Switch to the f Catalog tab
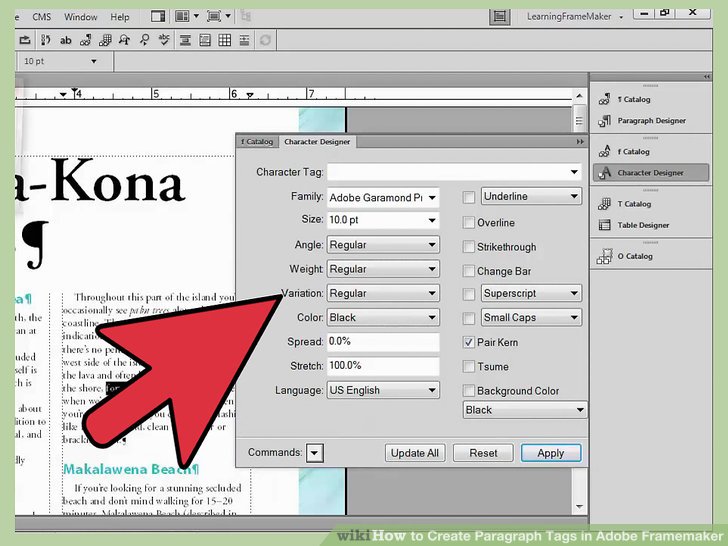This screenshot has width=728, height=546. pos(256,142)
